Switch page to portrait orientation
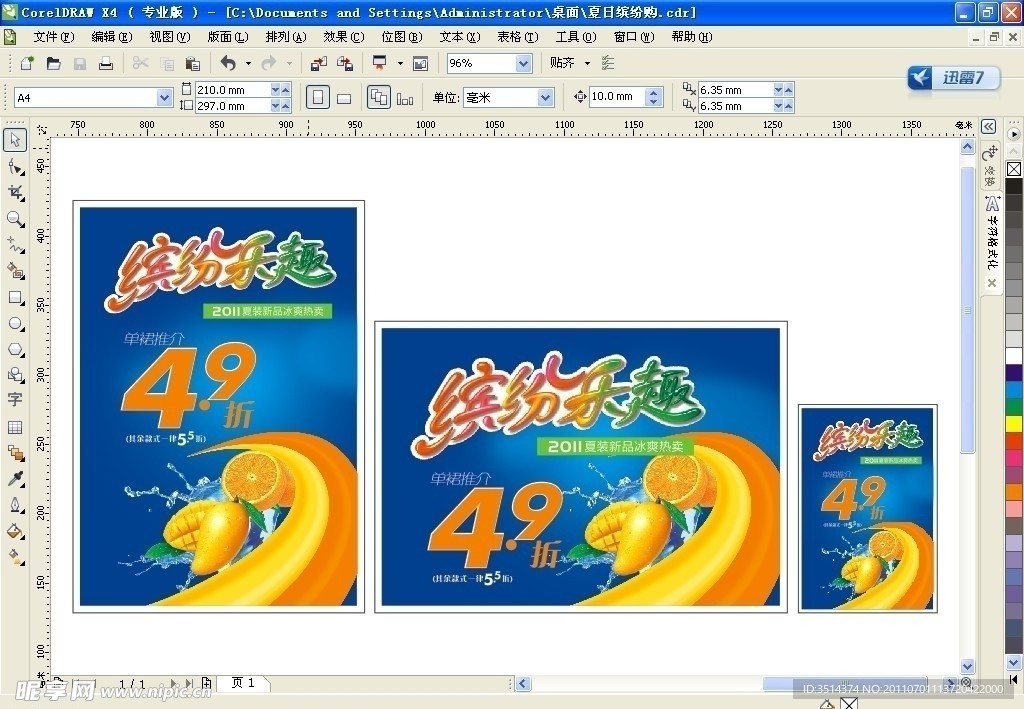This screenshot has height=709, width=1024. pos(318,98)
